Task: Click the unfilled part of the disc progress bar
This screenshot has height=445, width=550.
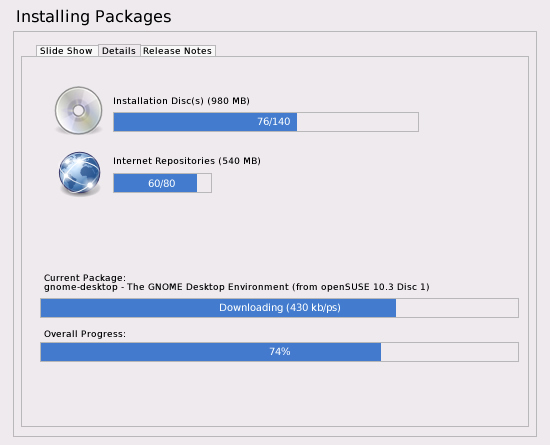Action: tap(357, 122)
